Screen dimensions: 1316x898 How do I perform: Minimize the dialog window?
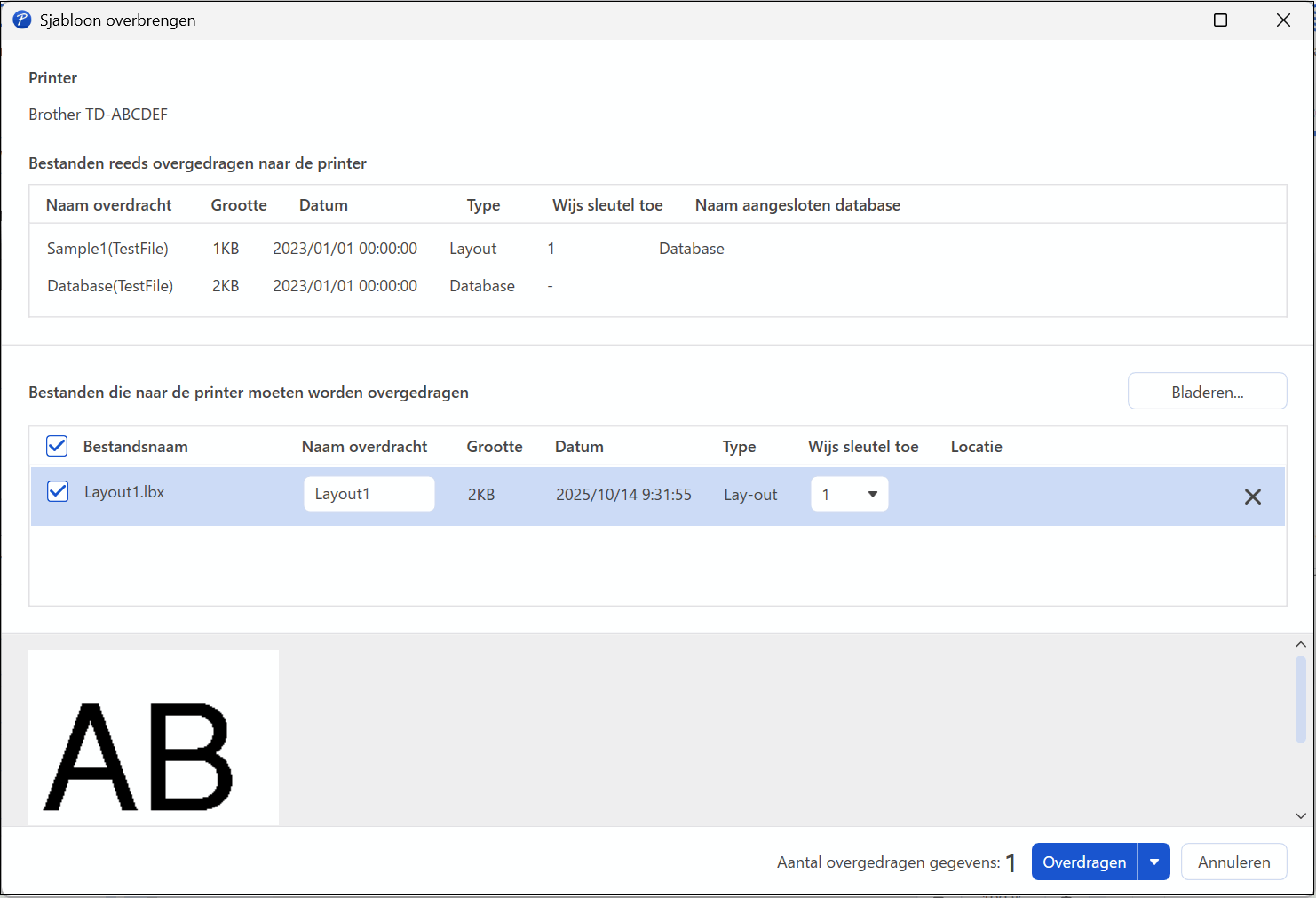tap(1159, 20)
